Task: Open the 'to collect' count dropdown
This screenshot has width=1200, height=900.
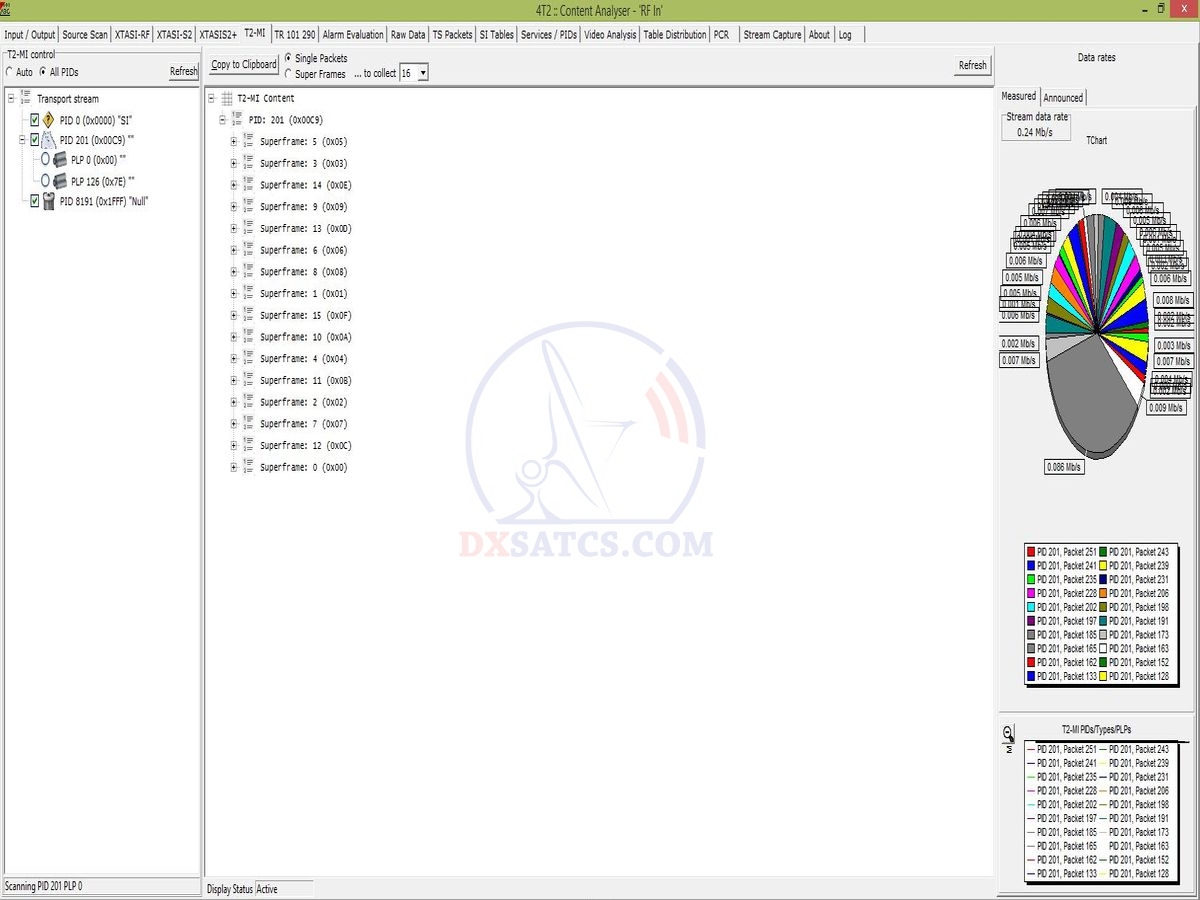Action: (423, 73)
